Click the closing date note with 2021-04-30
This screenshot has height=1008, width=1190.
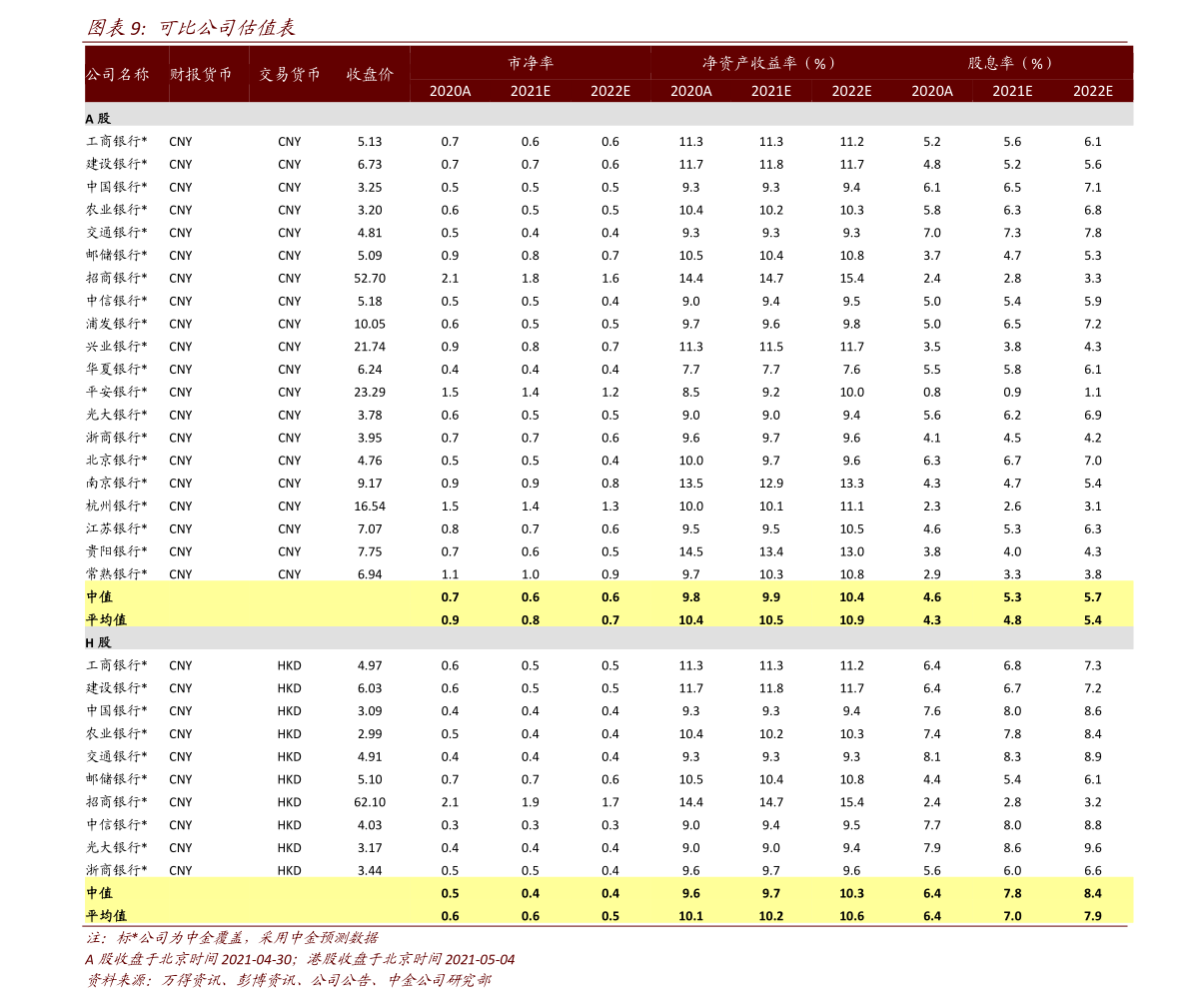tap(300, 959)
